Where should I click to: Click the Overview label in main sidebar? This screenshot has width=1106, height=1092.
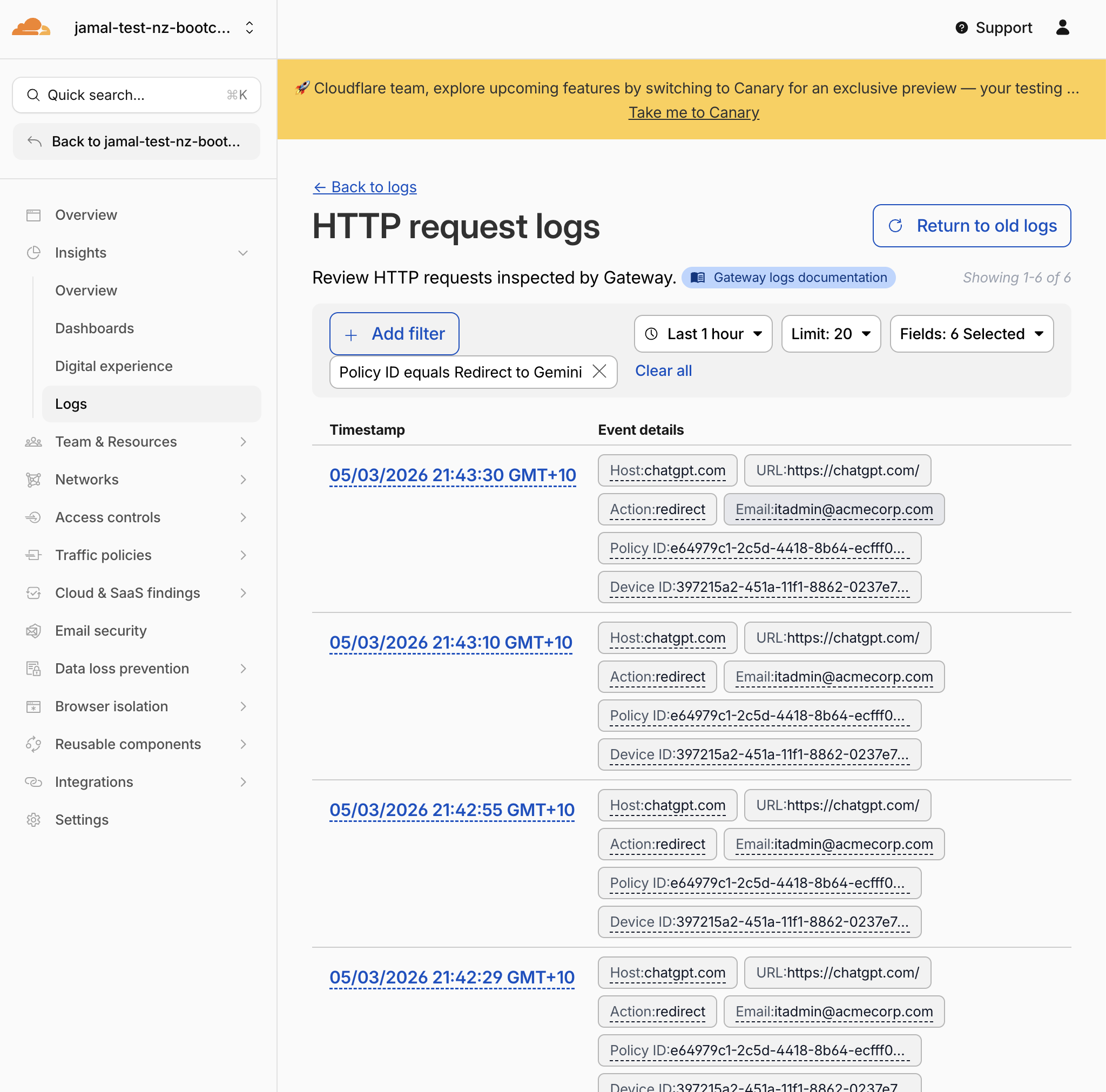86,215
